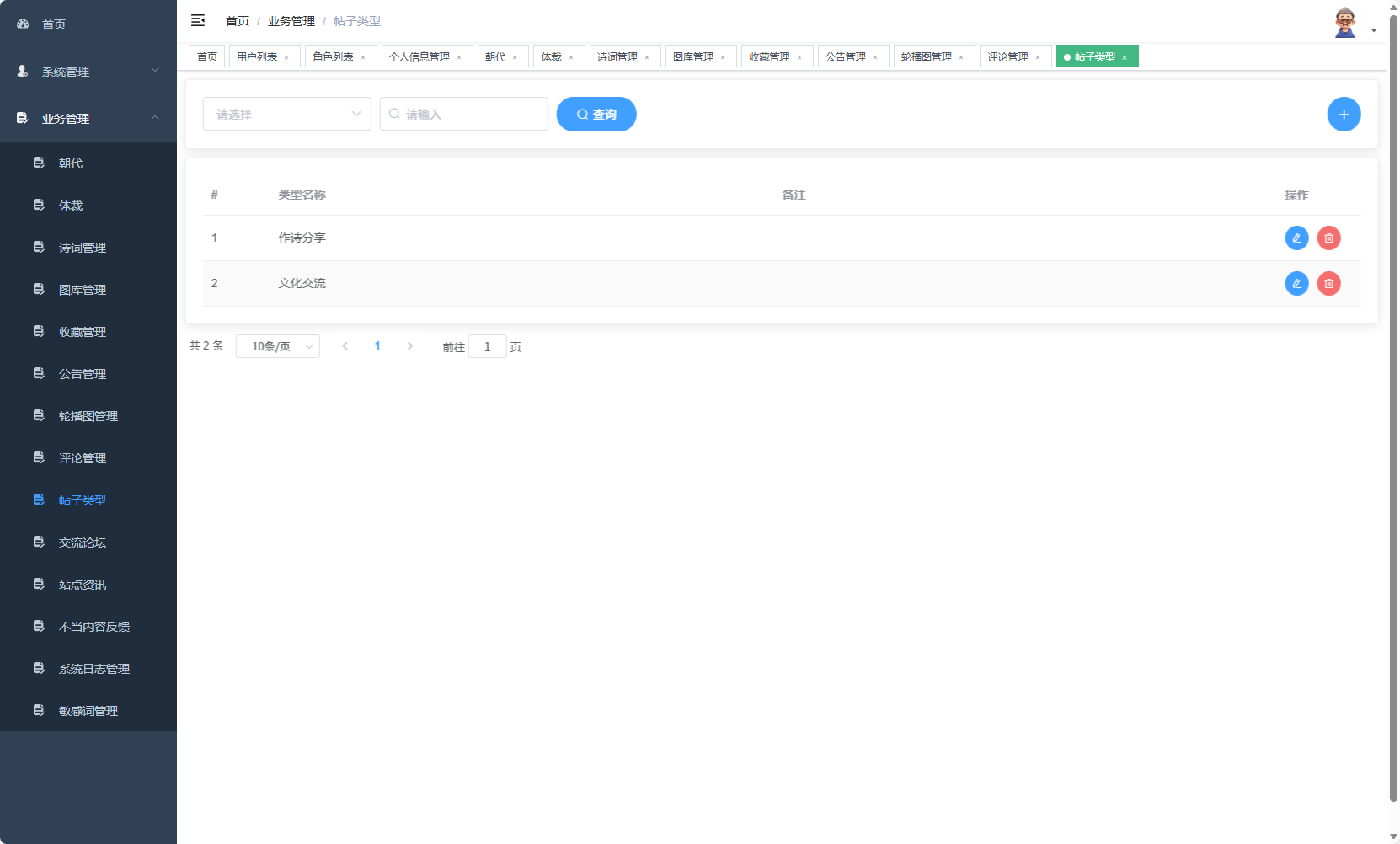Image resolution: width=1400 pixels, height=844 pixels.
Task: Close the 用户列表 tab with its x
Action: pos(287,56)
